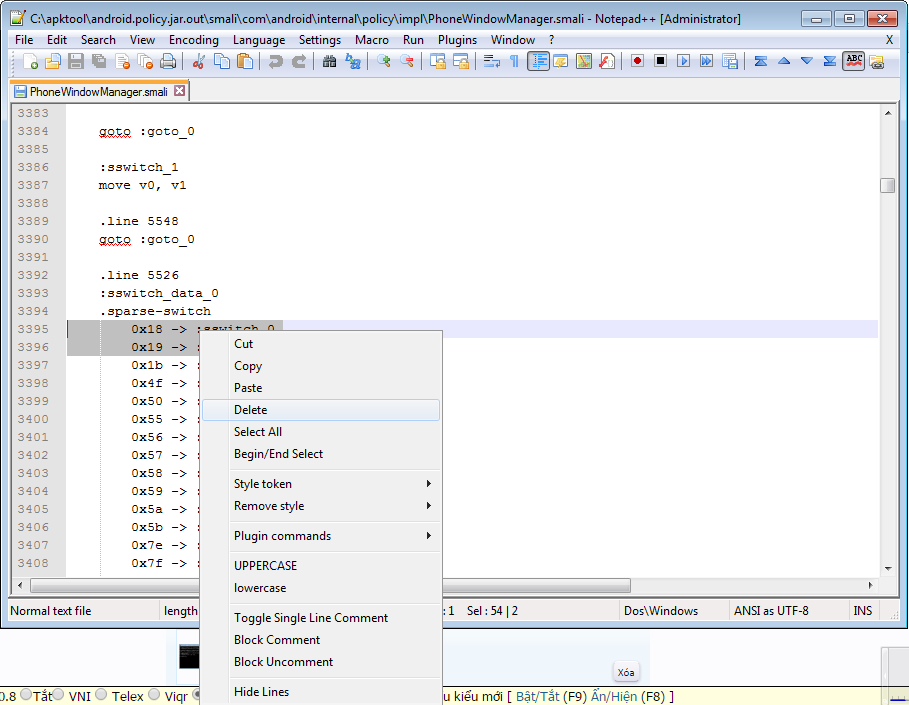The width and height of the screenshot is (909, 705).
Task: Open the Search menu
Action: pos(98,40)
